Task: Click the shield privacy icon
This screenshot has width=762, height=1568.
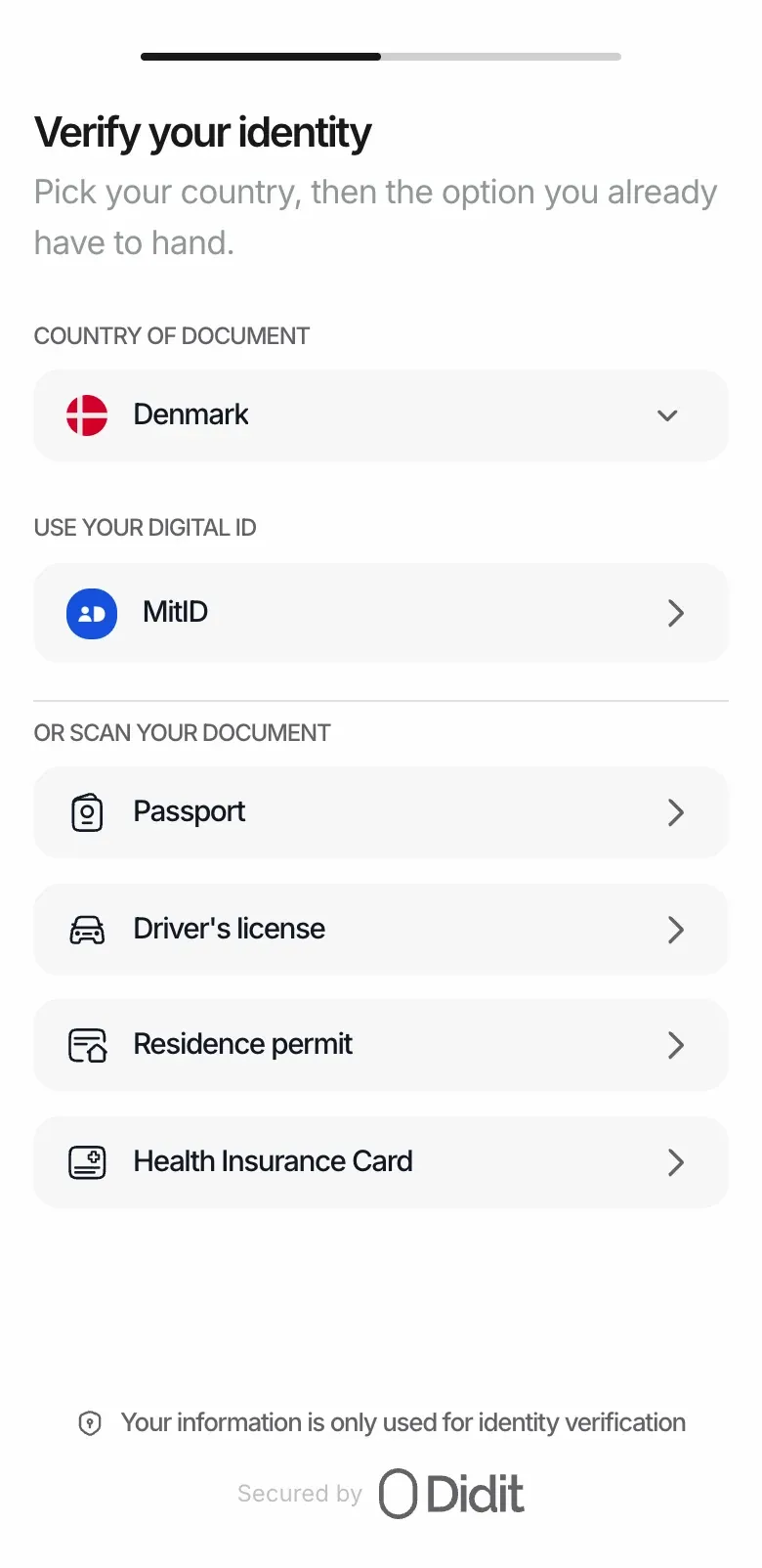Action: coord(90,1423)
